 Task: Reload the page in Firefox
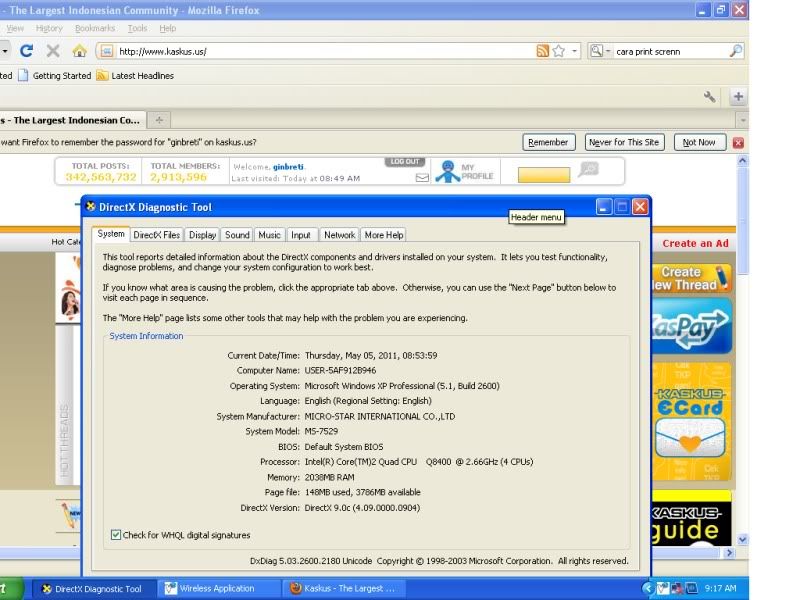(x=27, y=51)
